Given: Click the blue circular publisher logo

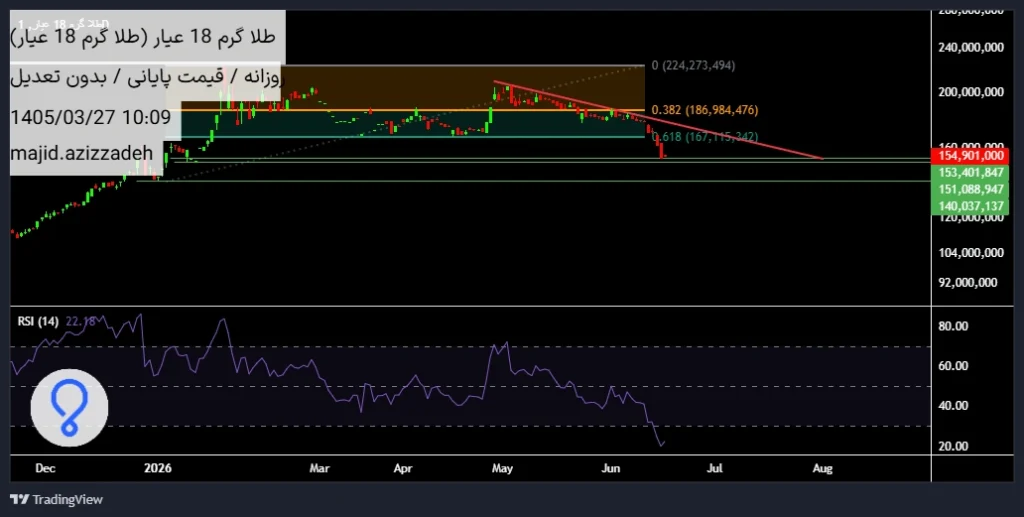Looking at the screenshot, I should [x=69, y=408].
